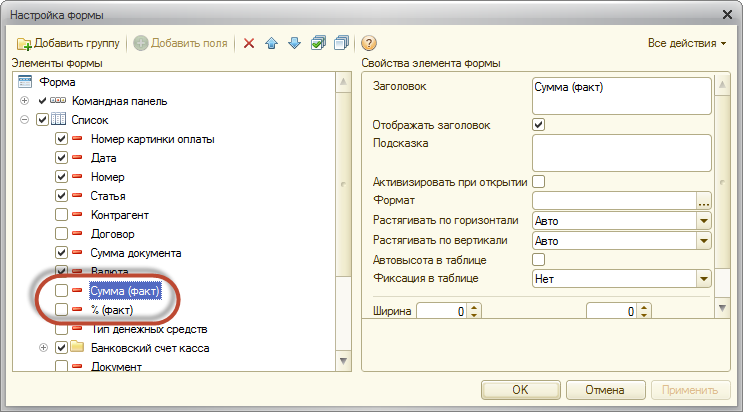Uncheck the Номер field checkbox
Image resolution: width=743 pixels, height=413 pixels.
click(61, 177)
